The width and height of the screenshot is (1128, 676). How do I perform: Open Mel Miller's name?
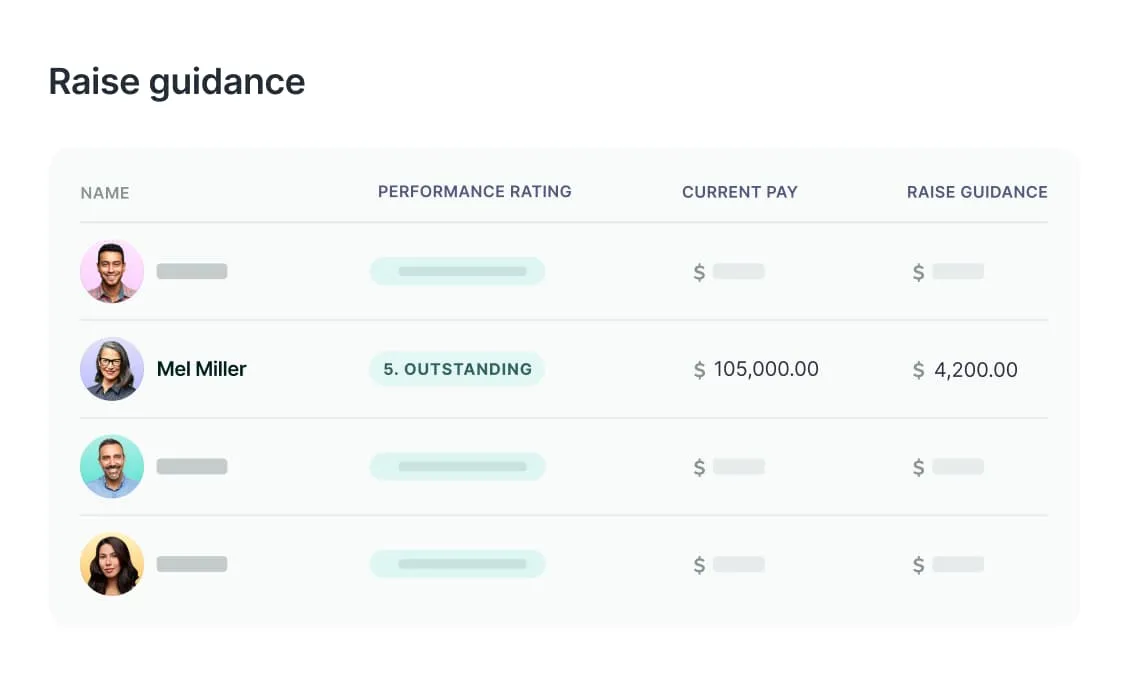point(201,369)
